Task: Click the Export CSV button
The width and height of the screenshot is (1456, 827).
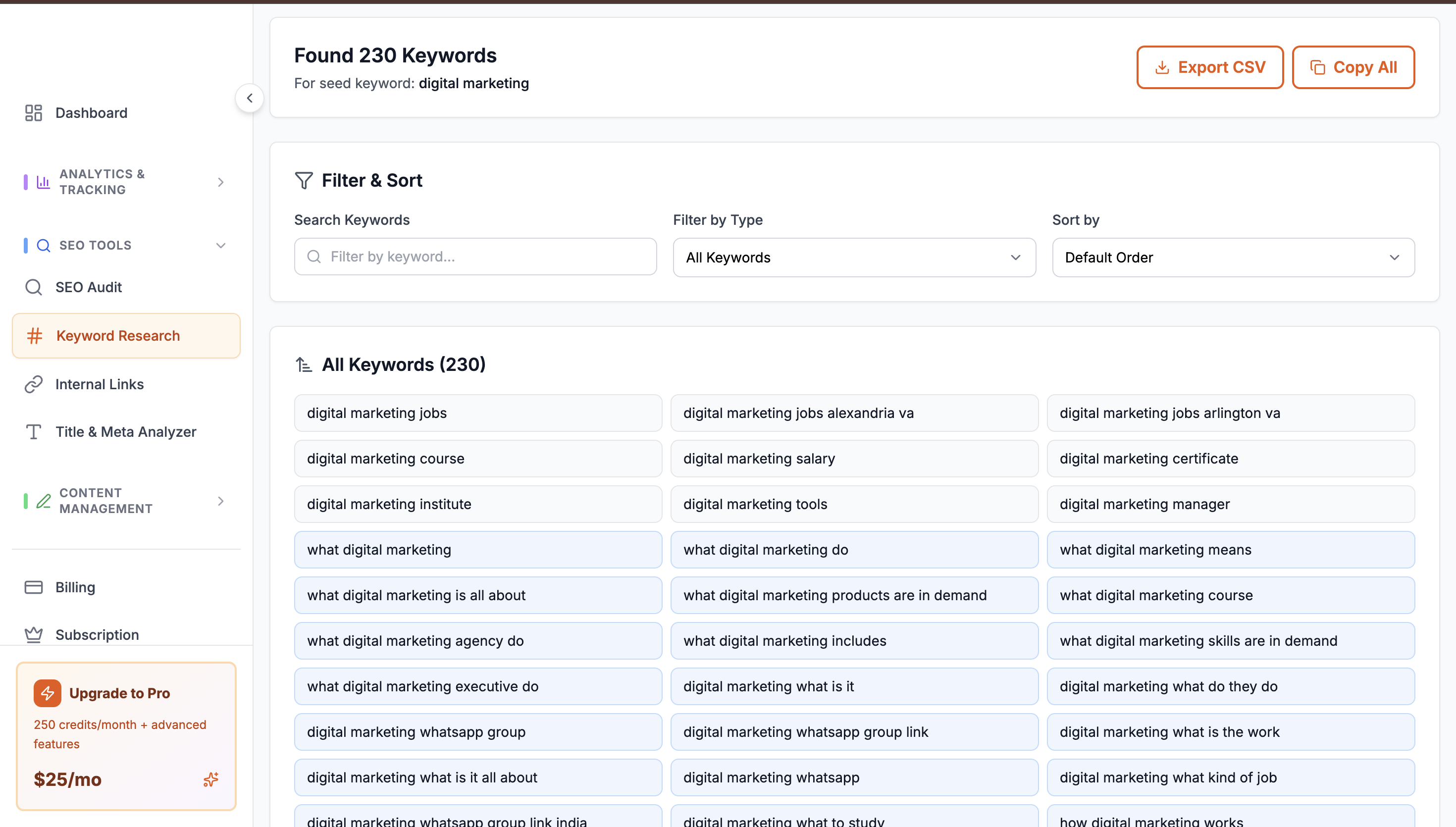Action: pyautogui.click(x=1209, y=67)
